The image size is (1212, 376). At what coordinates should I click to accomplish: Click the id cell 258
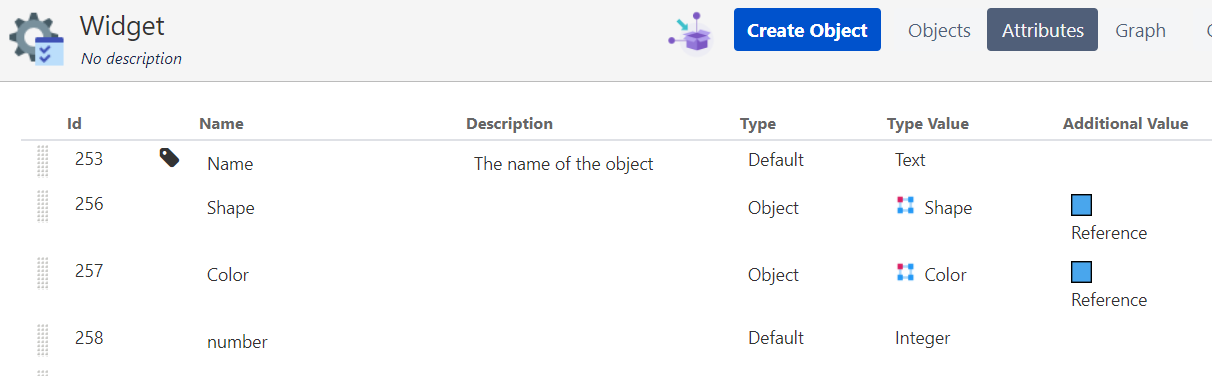click(89, 338)
